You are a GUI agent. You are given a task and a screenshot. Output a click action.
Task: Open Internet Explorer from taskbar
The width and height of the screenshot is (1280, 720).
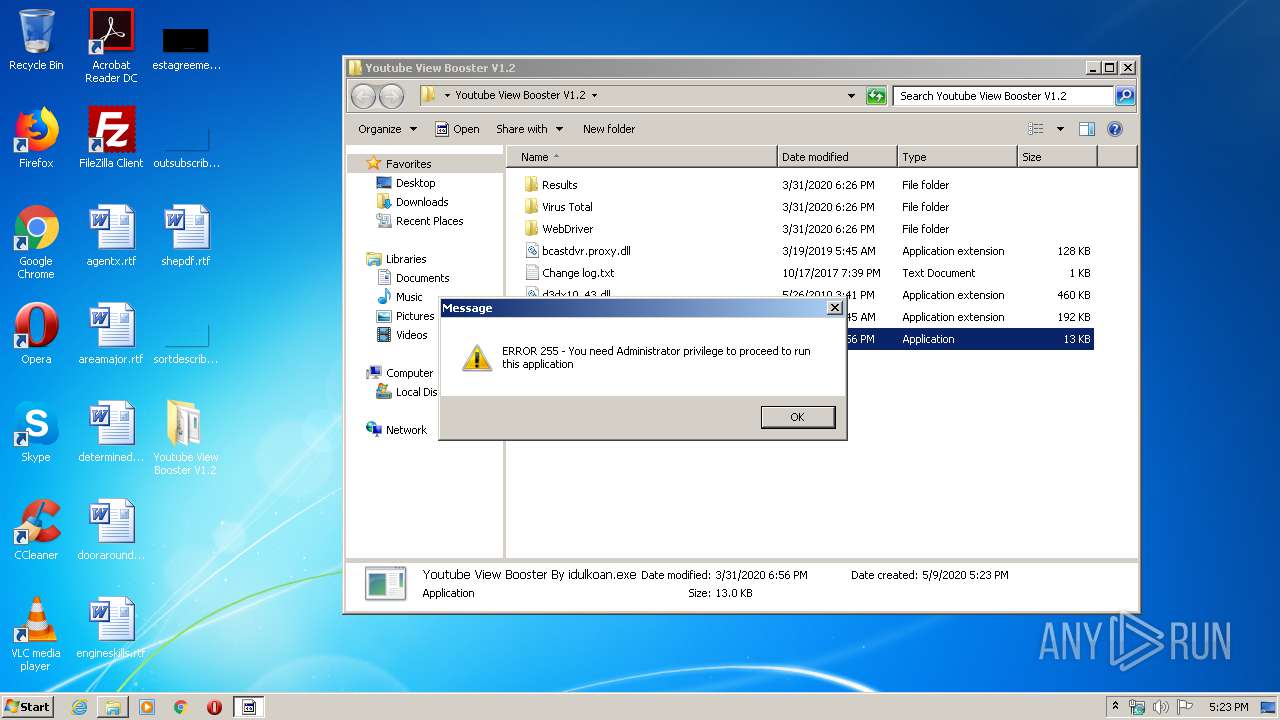[x=79, y=707]
